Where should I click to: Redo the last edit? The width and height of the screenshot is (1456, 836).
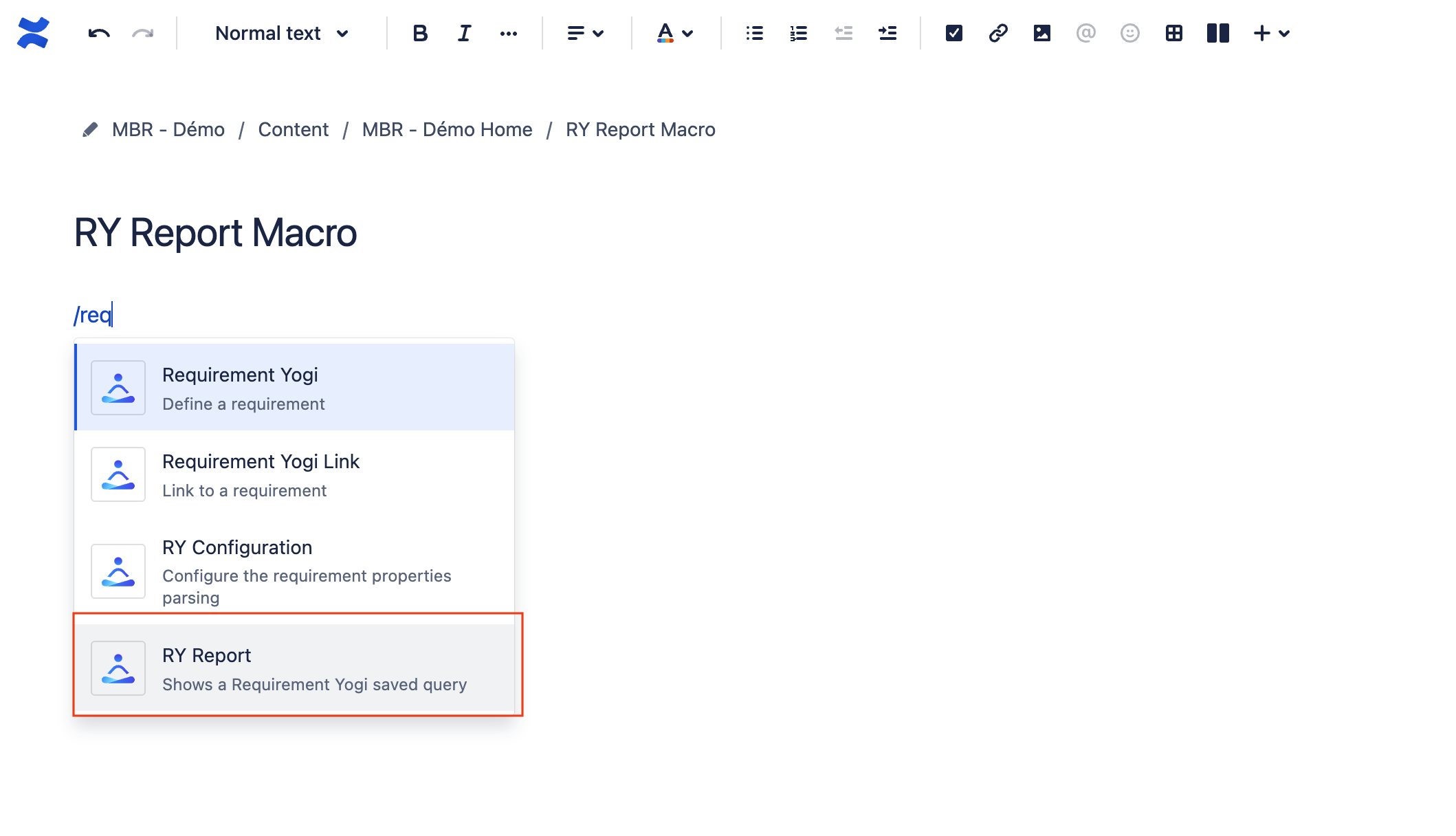143,32
